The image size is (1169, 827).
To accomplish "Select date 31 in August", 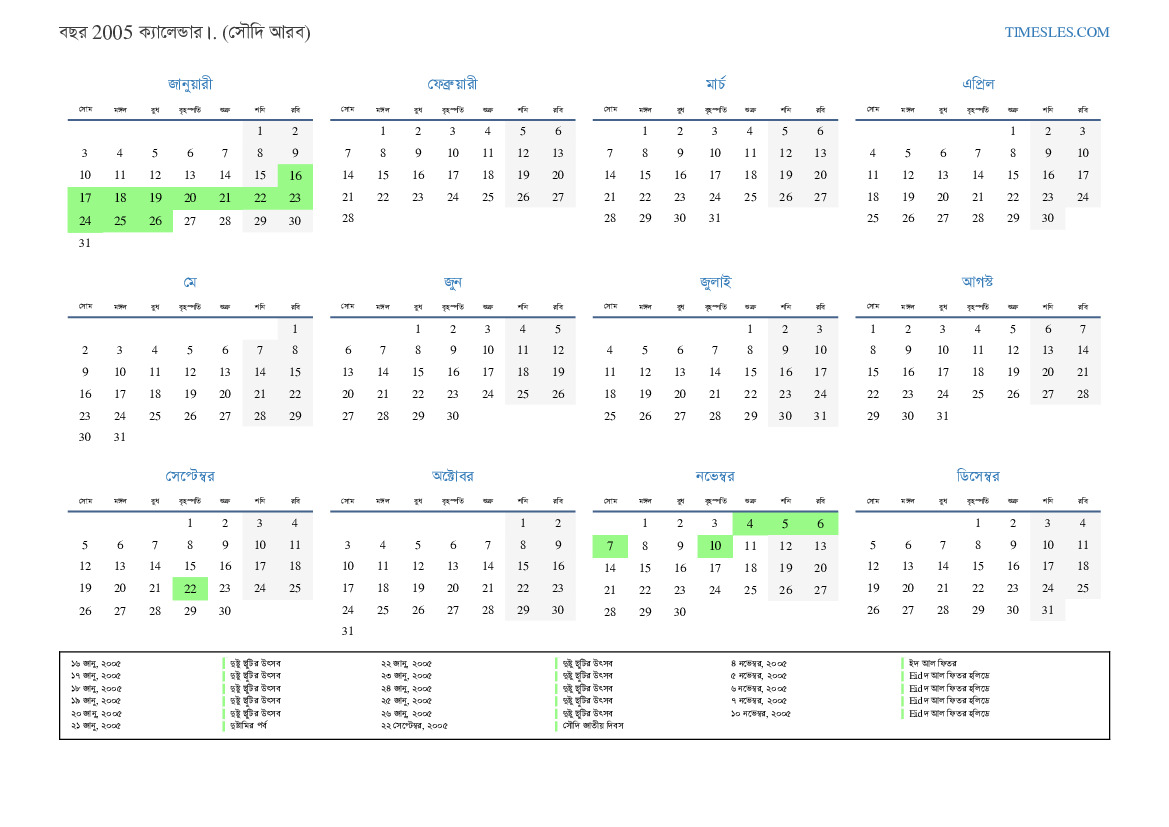I will click(943, 416).
